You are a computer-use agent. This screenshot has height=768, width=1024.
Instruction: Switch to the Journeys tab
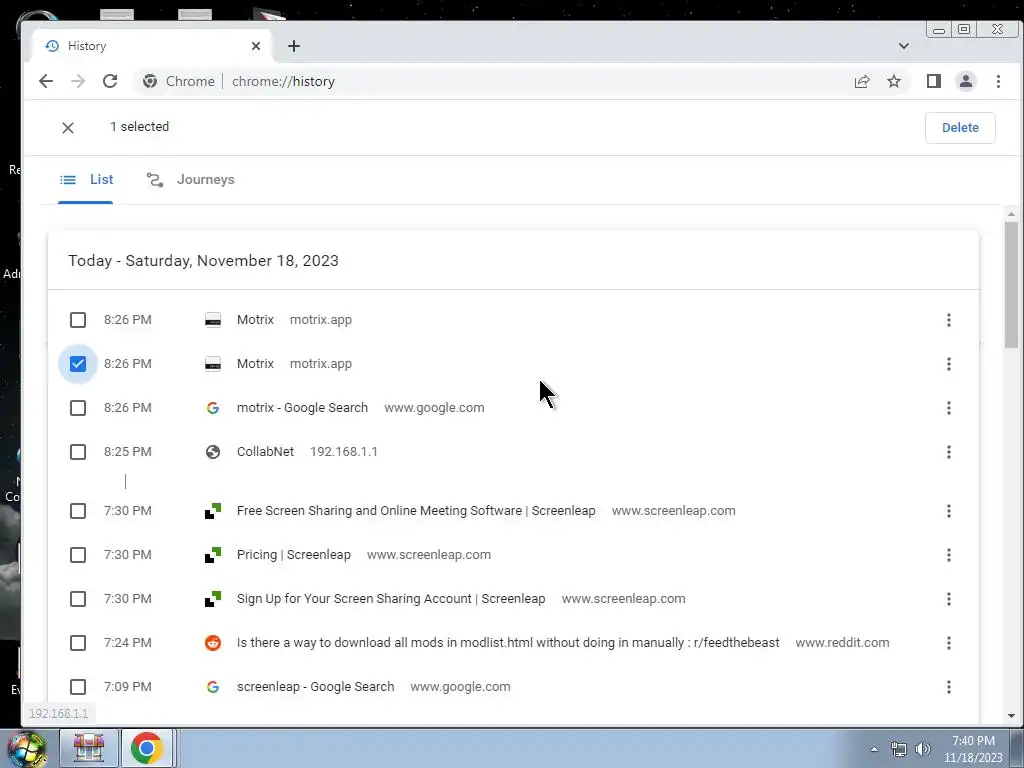pos(190,180)
